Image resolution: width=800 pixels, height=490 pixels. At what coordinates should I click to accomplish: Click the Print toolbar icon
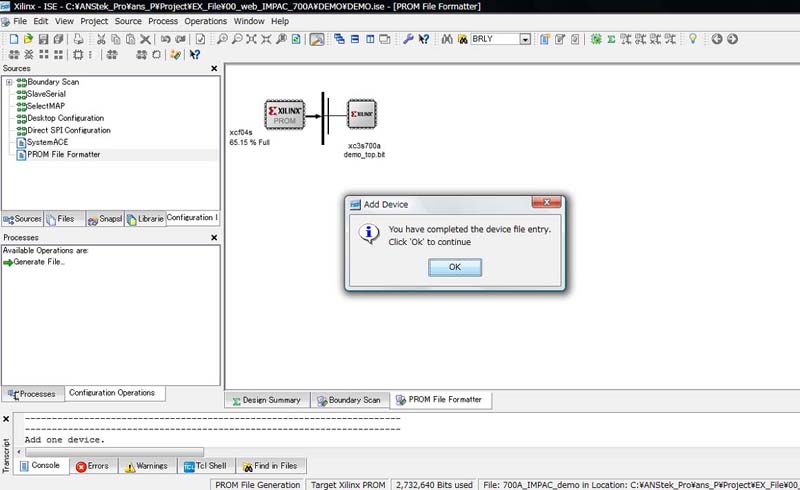[x=78, y=39]
